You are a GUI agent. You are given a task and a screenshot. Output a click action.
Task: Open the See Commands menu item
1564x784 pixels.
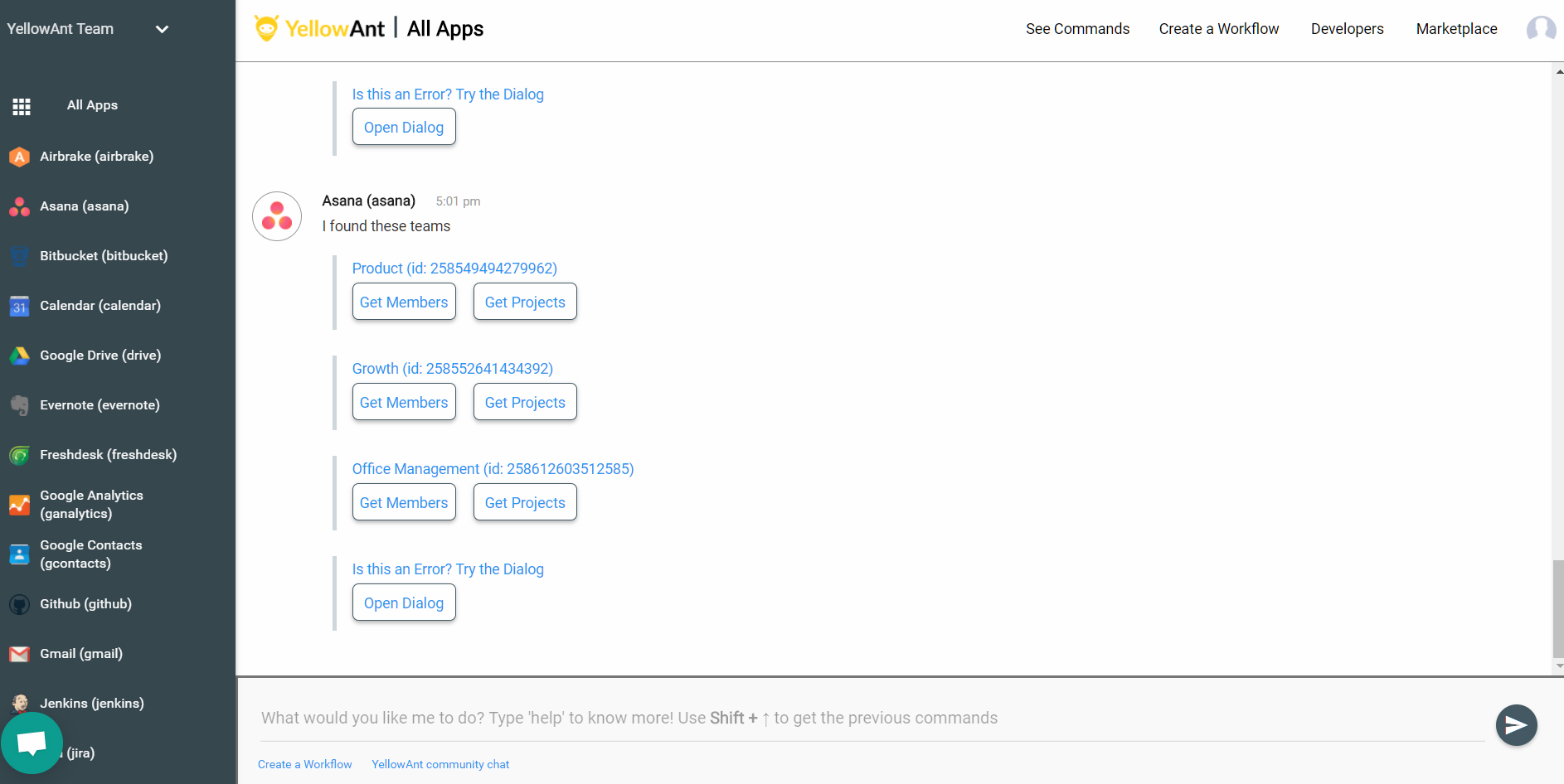point(1077,29)
